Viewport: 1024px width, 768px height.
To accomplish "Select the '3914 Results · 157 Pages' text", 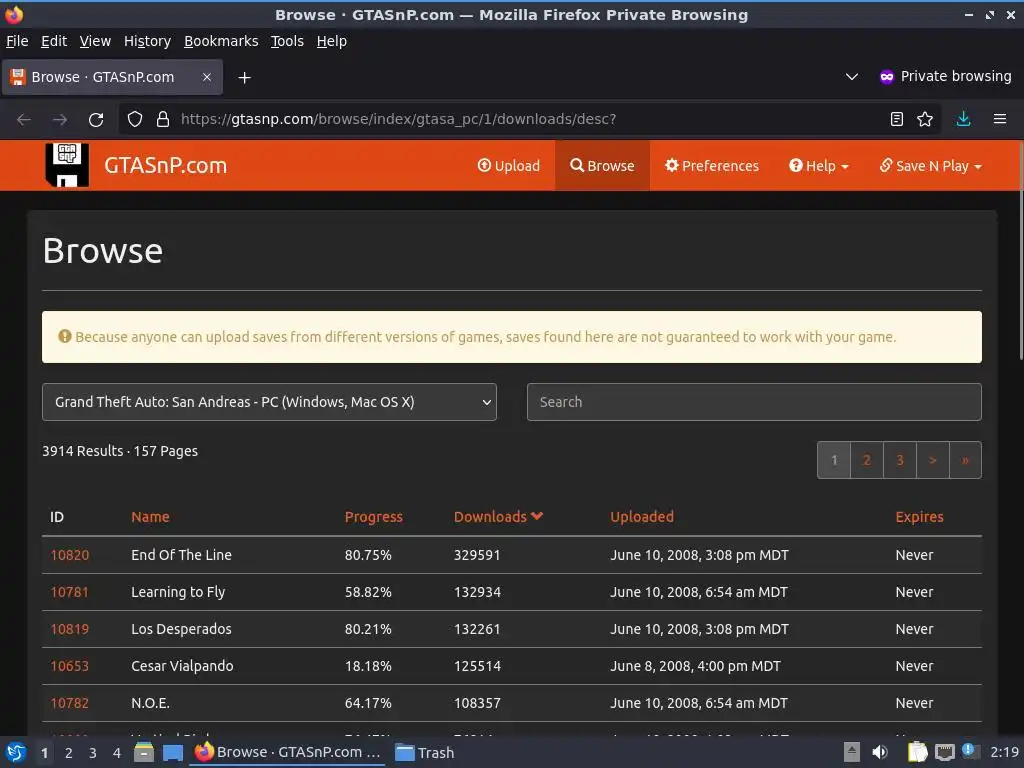I will 120,451.
